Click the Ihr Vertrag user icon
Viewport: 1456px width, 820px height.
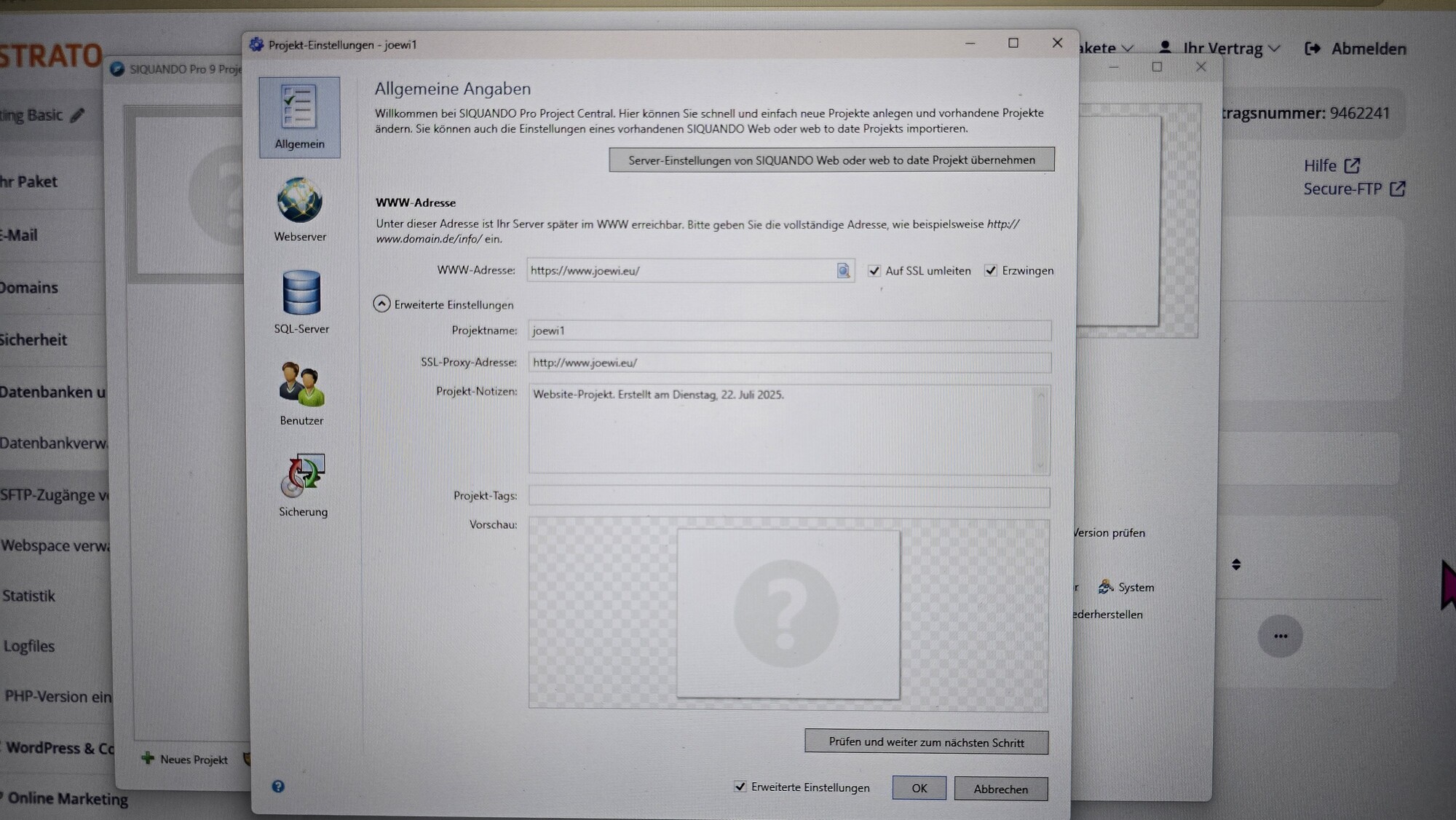(1165, 47)
